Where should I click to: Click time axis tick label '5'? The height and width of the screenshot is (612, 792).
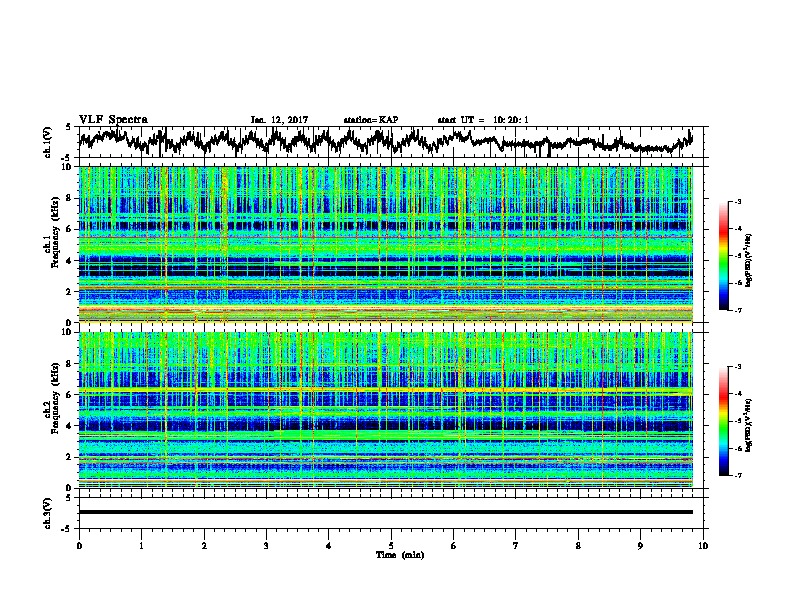[391, 546]
